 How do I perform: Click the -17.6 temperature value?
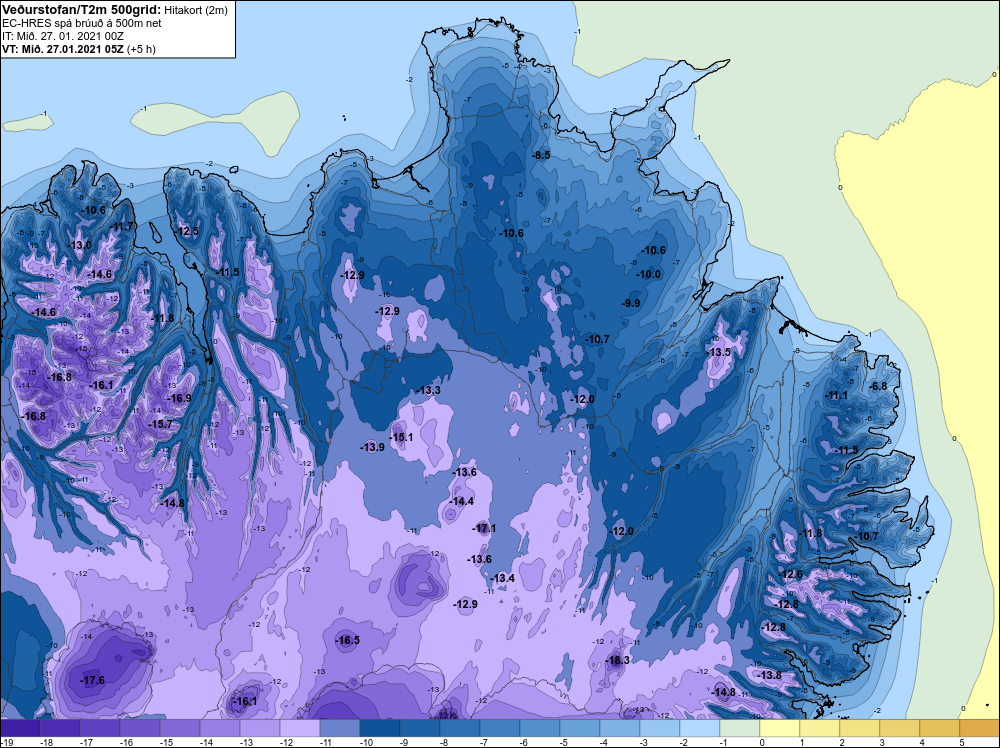92,680
